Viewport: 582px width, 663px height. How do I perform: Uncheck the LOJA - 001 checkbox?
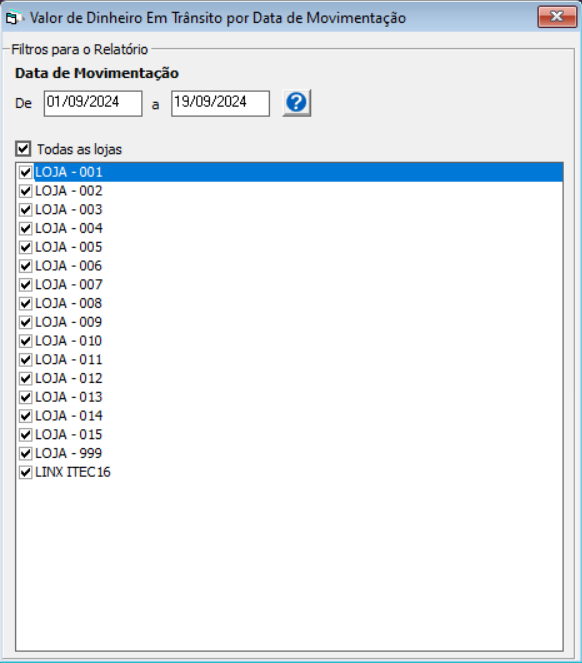tap(25, 172)
